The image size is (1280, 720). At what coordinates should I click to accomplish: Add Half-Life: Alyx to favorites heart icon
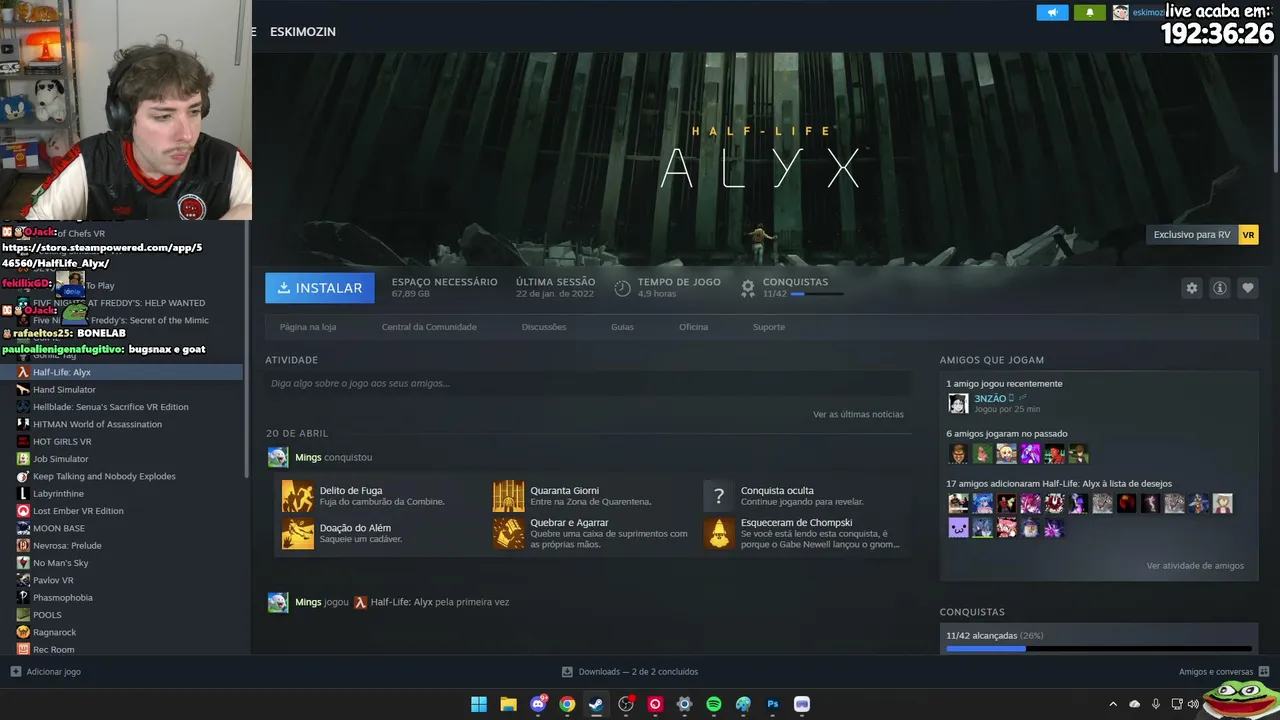tap(1247, 288)
